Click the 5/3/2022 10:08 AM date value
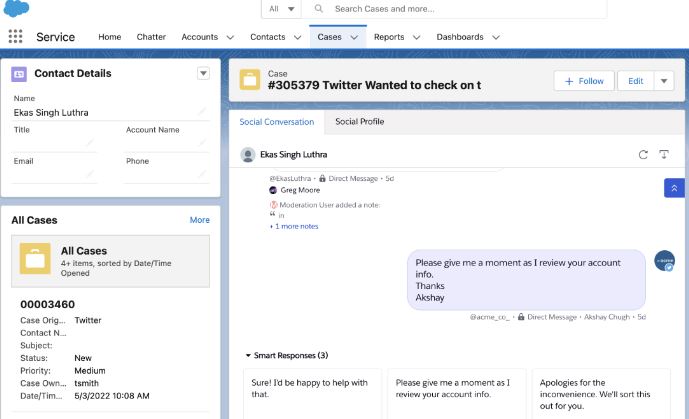This screenshot has height=419, width=689. pos(112,396)
